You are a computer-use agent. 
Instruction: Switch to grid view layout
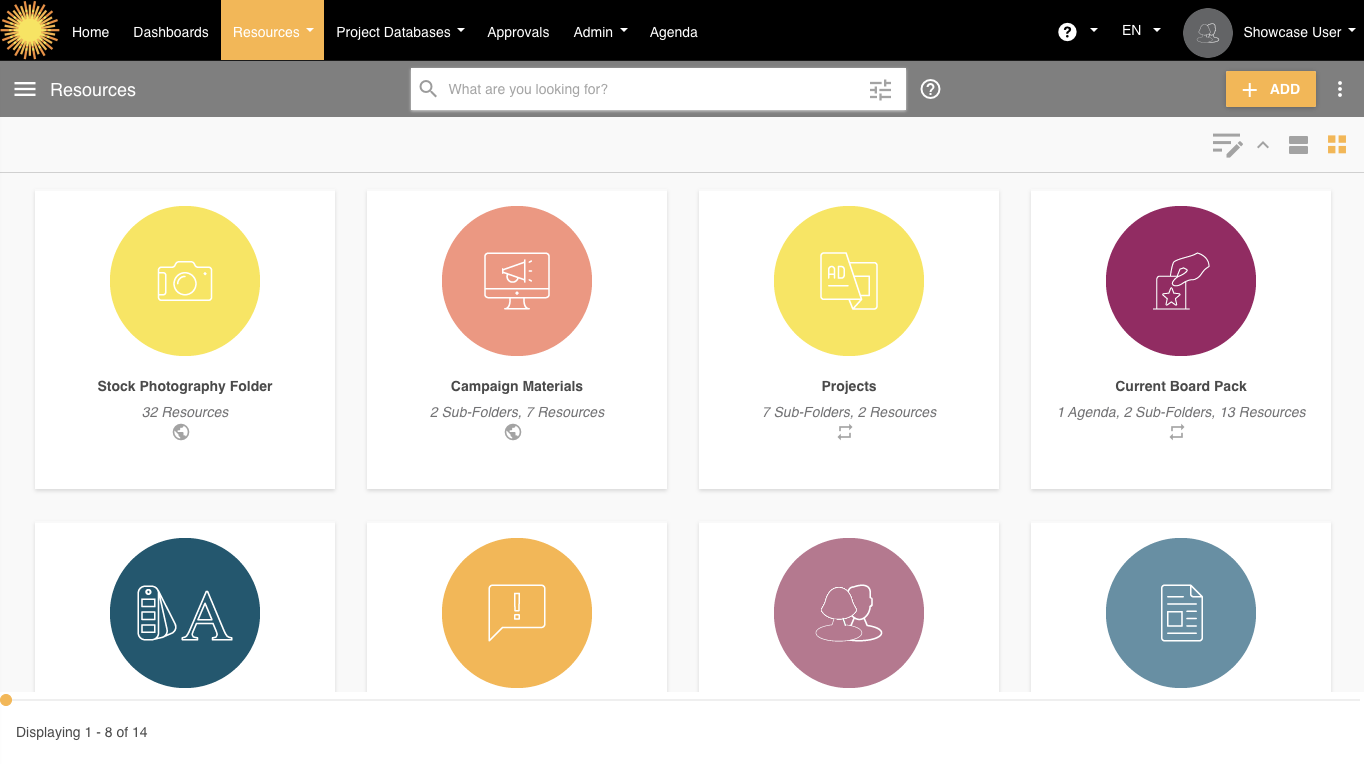pos(1337,145)
